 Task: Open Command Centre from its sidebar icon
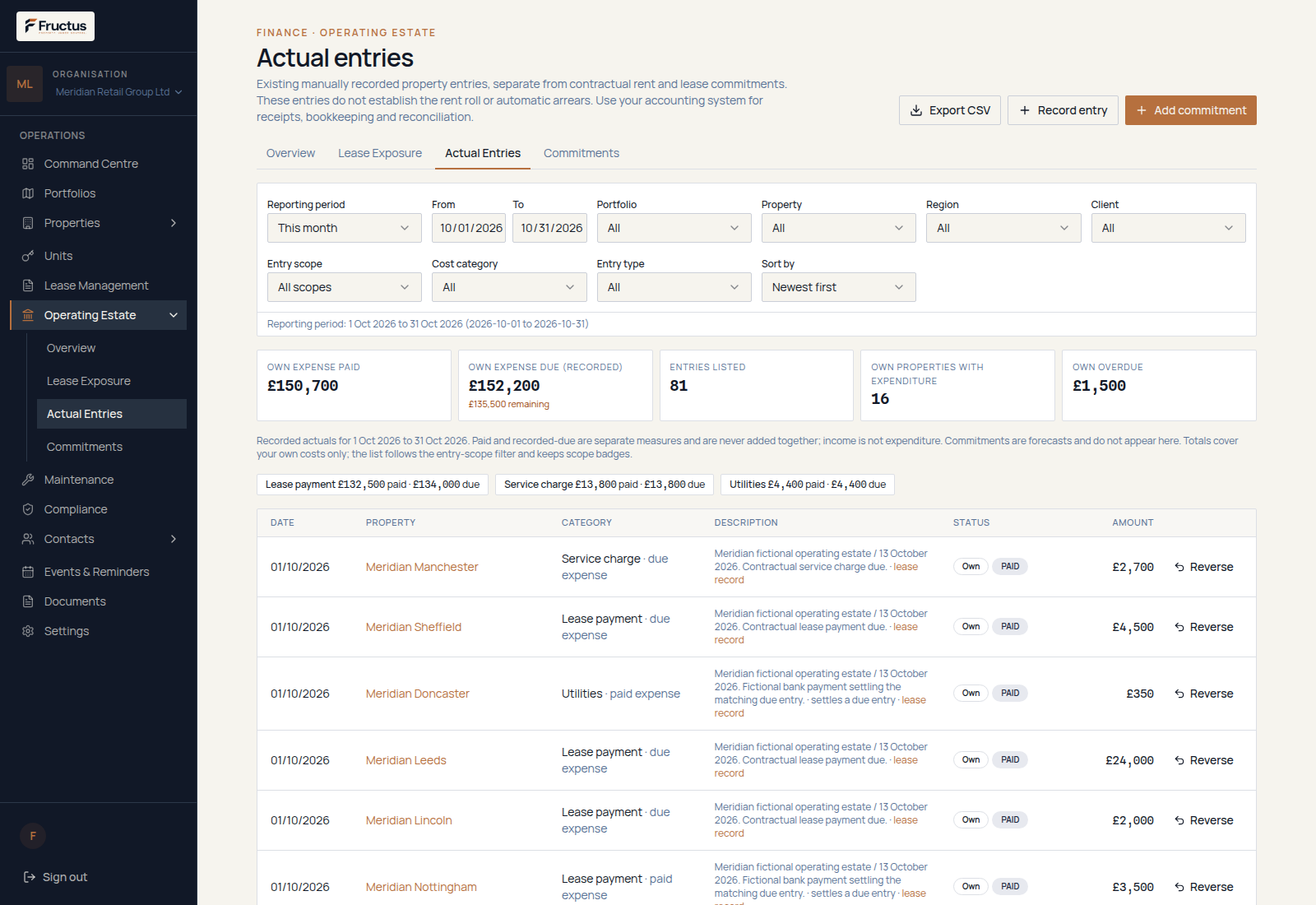[x=28, y=164]
